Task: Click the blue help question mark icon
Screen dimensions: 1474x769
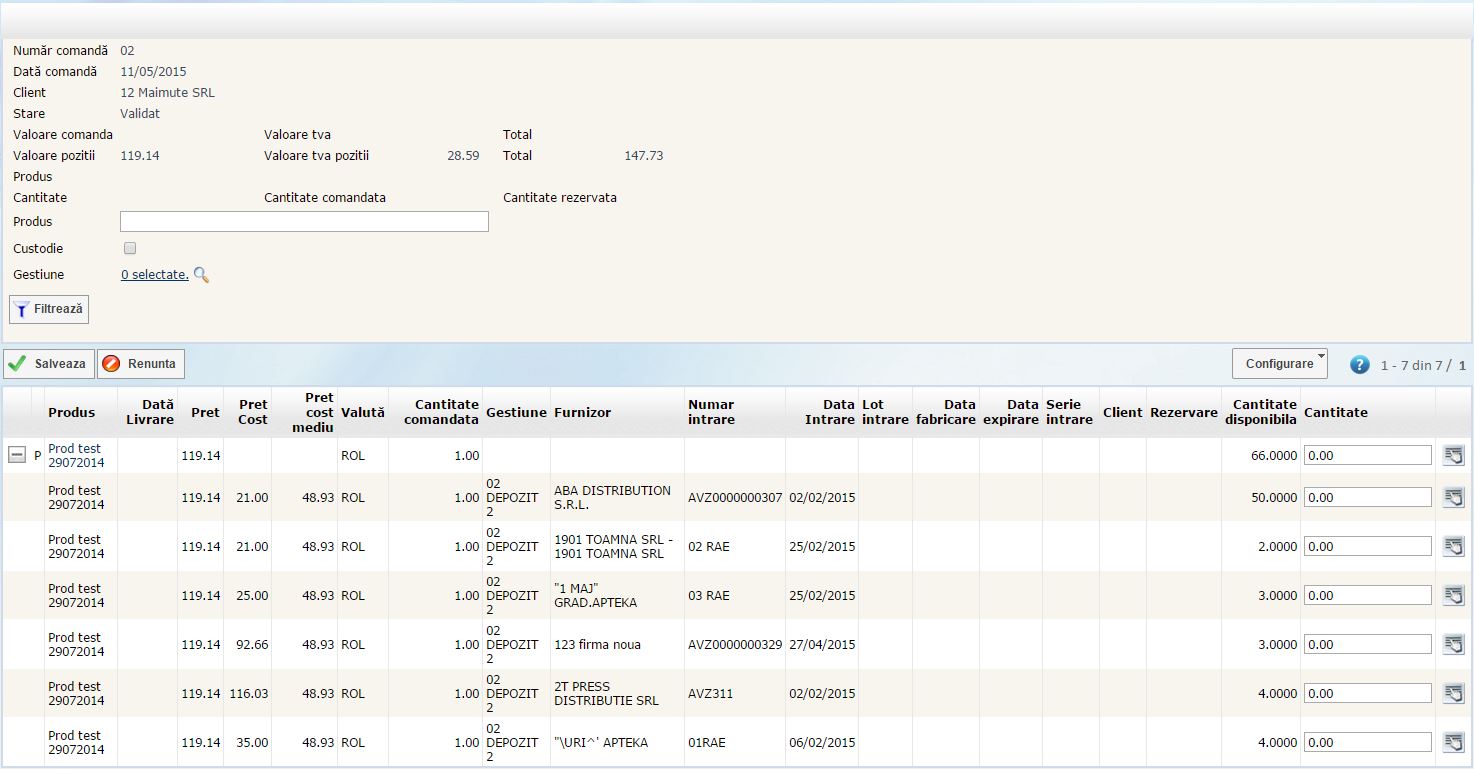Action: pos(1359,365)
